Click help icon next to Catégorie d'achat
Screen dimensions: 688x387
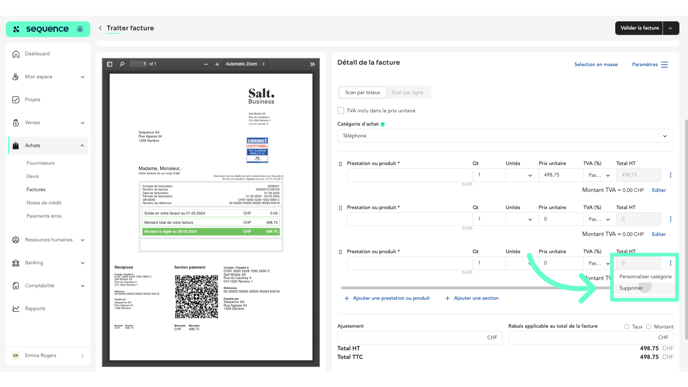tap(383, 125)
